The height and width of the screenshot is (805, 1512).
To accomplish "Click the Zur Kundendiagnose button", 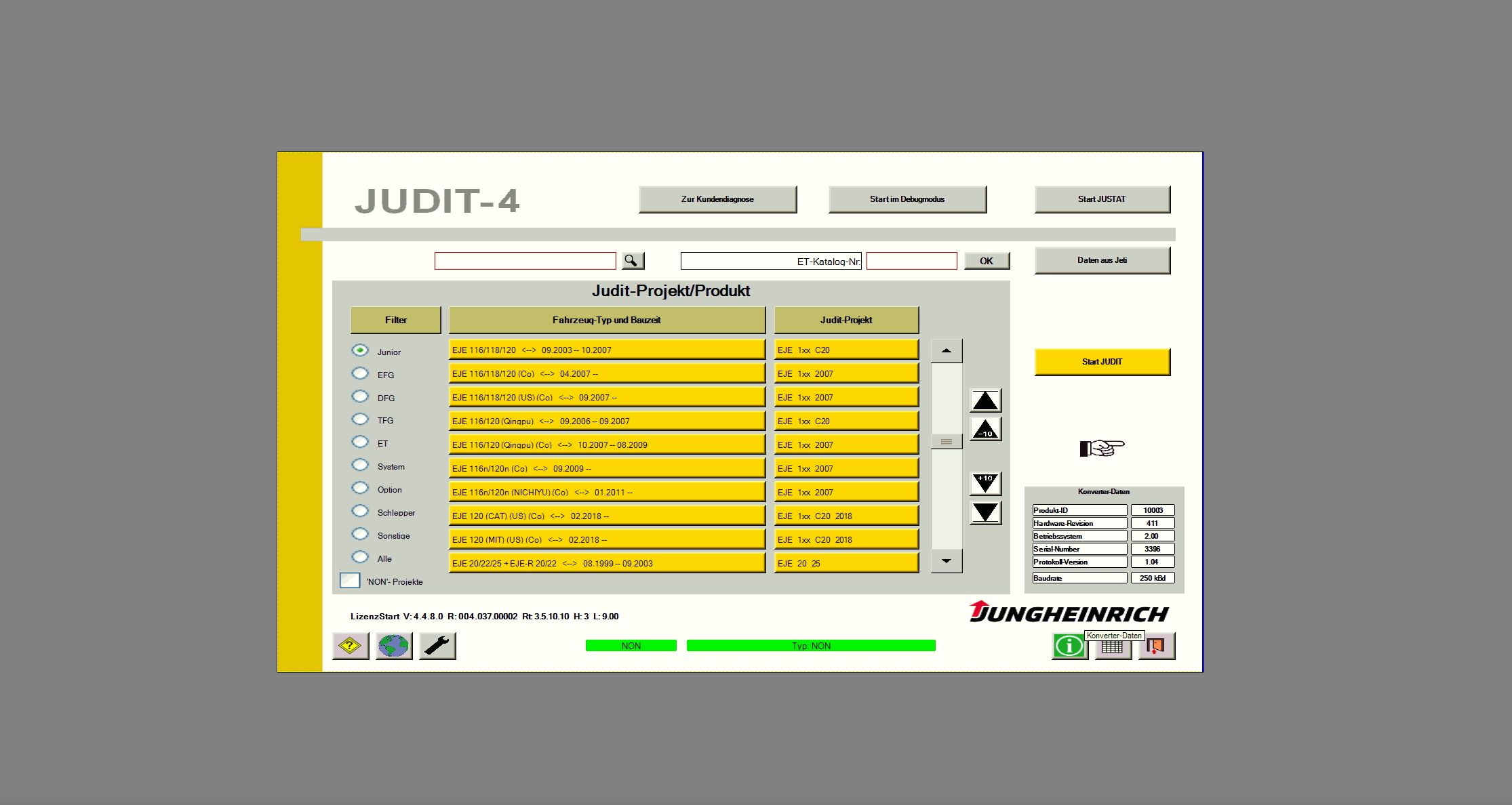I will [717, 199].
